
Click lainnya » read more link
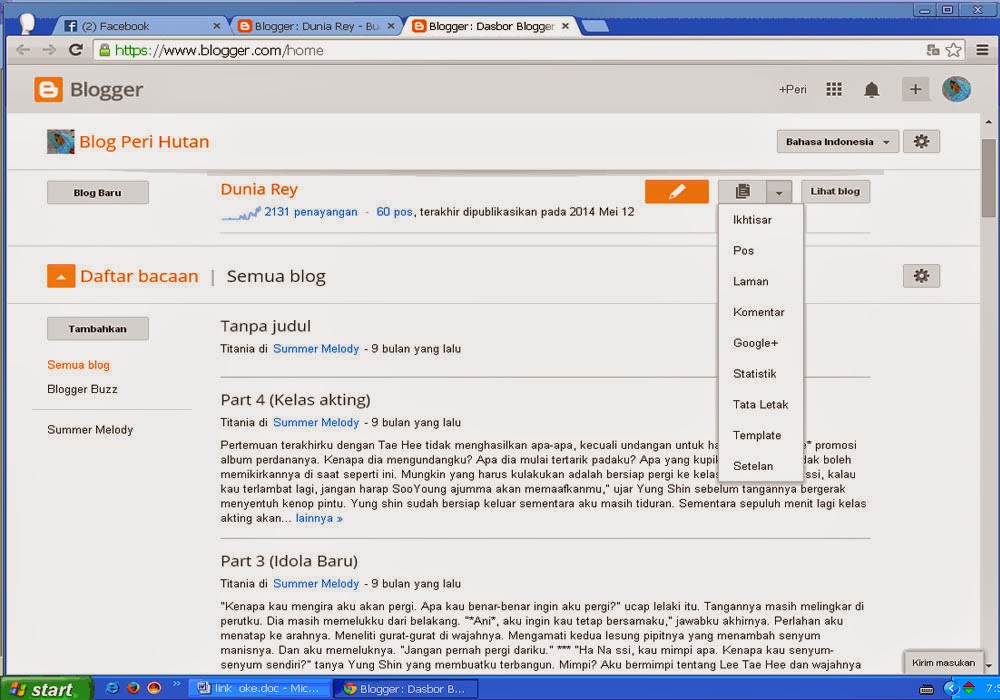point(319,518)
